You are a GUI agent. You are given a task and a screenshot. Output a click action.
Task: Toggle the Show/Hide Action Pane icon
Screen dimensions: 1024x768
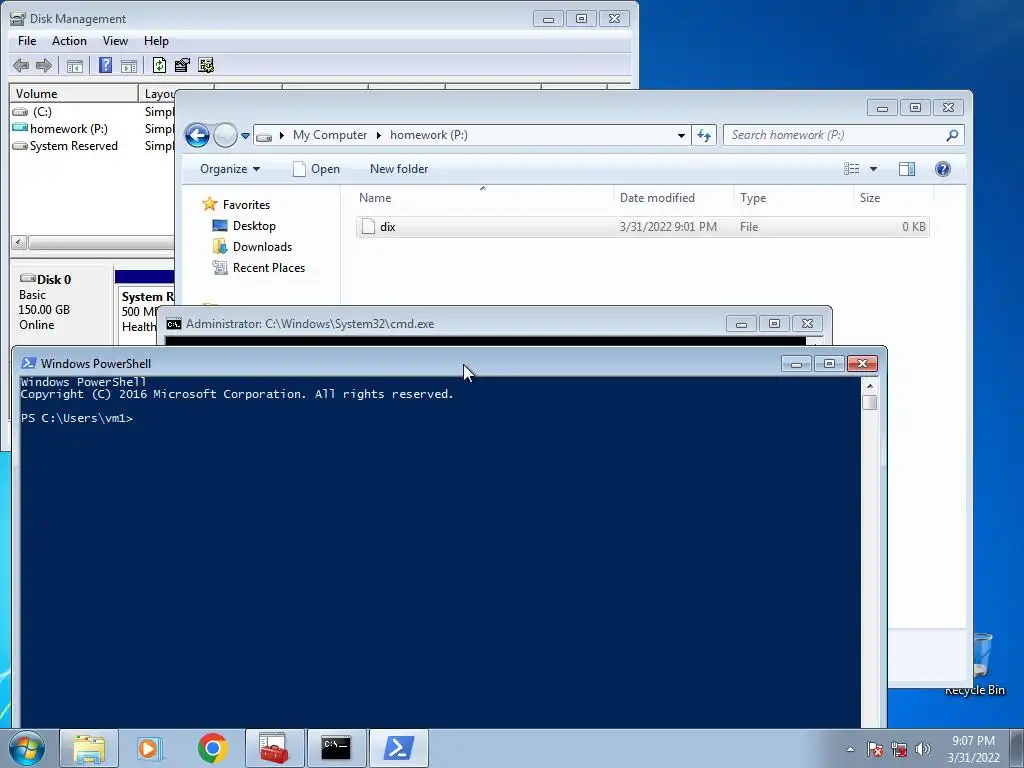[x=129, y=65]
